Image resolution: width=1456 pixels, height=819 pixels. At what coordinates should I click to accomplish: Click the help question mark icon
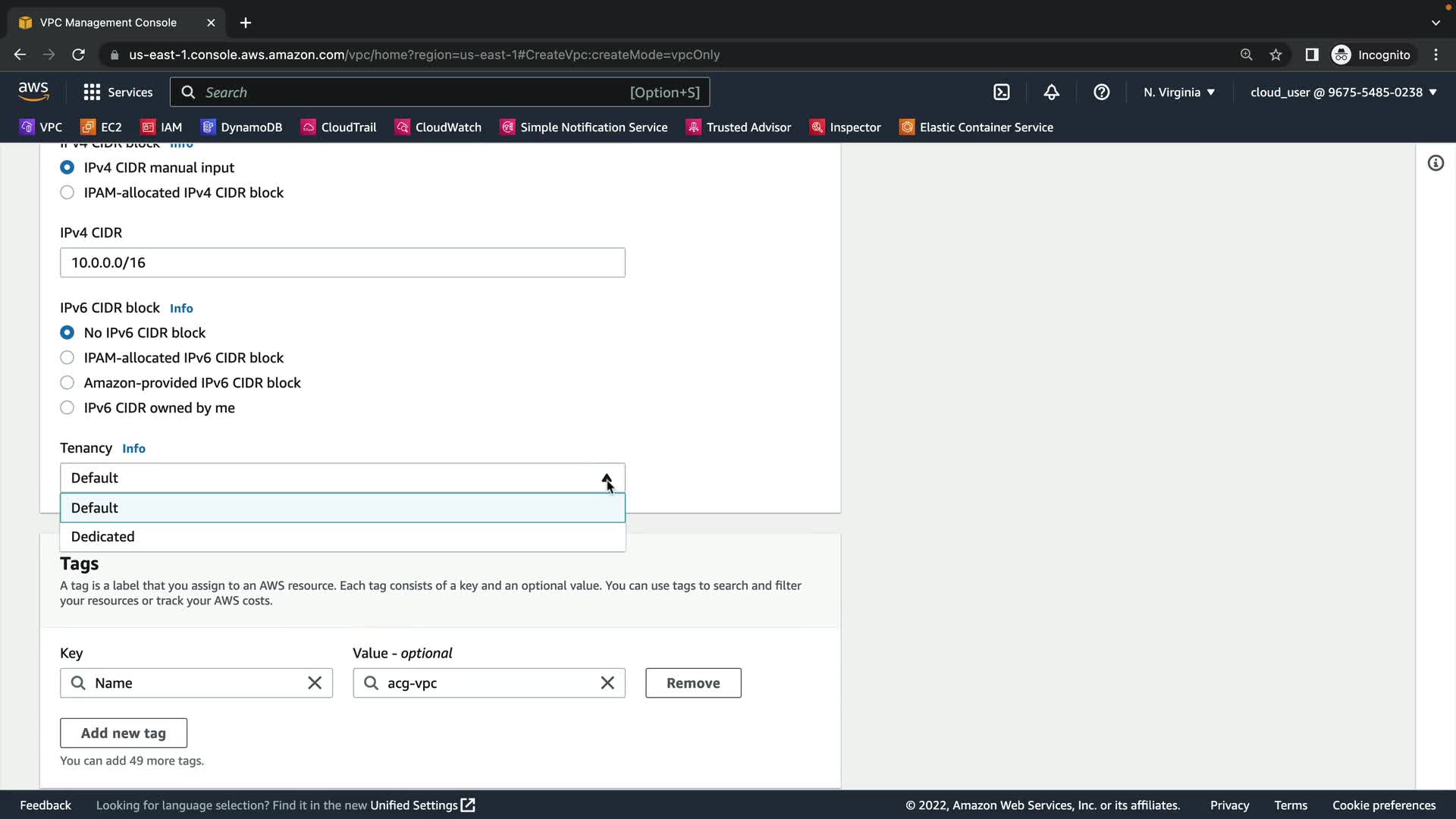coord(1101,93)
